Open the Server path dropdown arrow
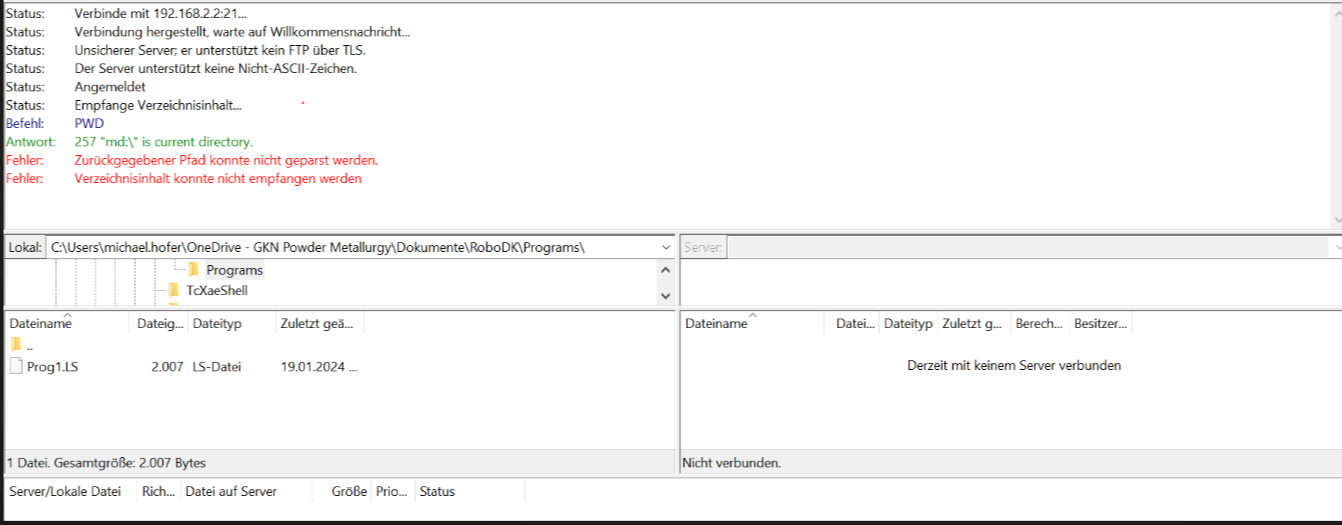 [x=1335, y=247]
